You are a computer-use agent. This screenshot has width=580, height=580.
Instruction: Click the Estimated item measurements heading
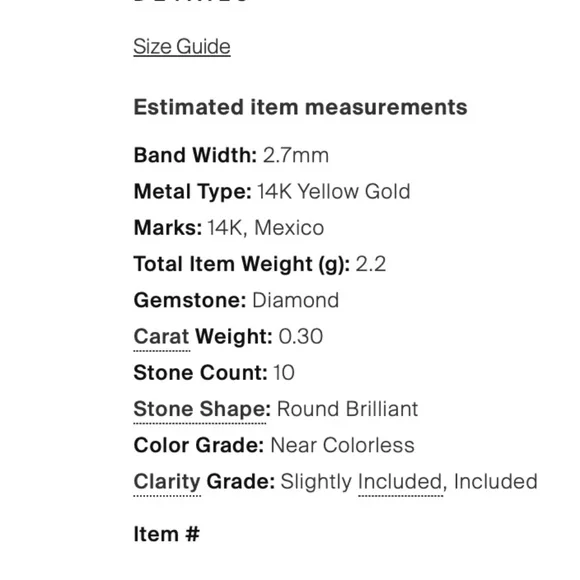pyautogui.click(x=300, y=107)
